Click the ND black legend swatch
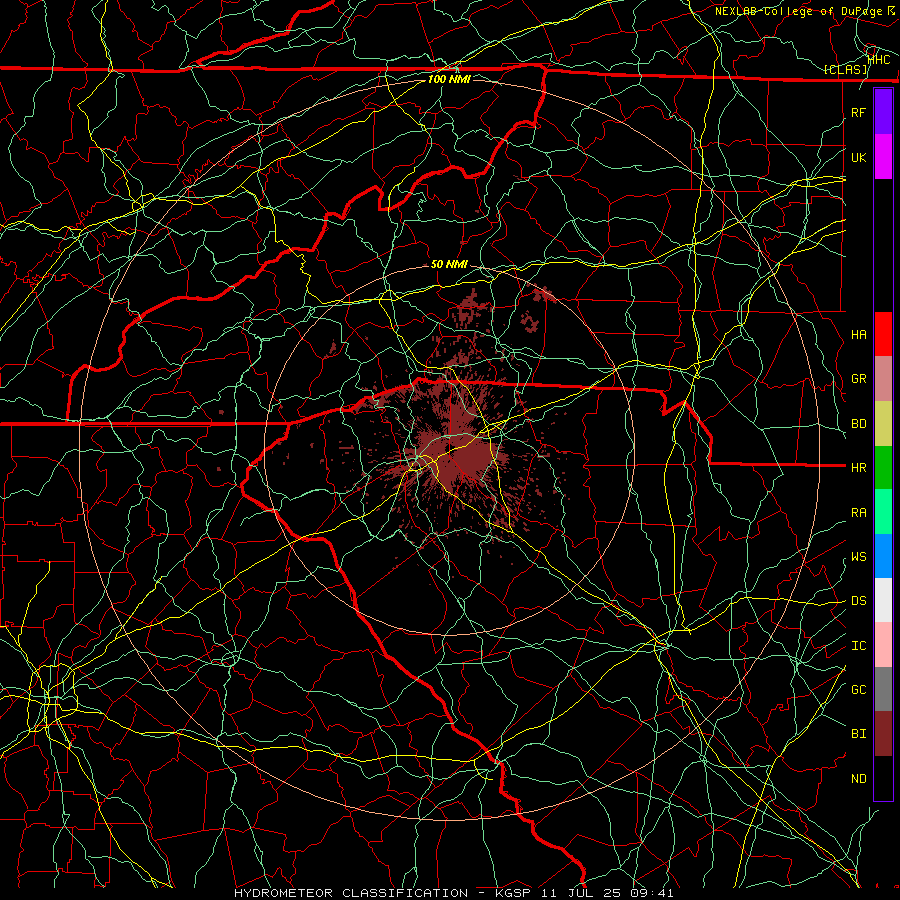This screenshot has width=900, height=900. click(x=883, y=778)
